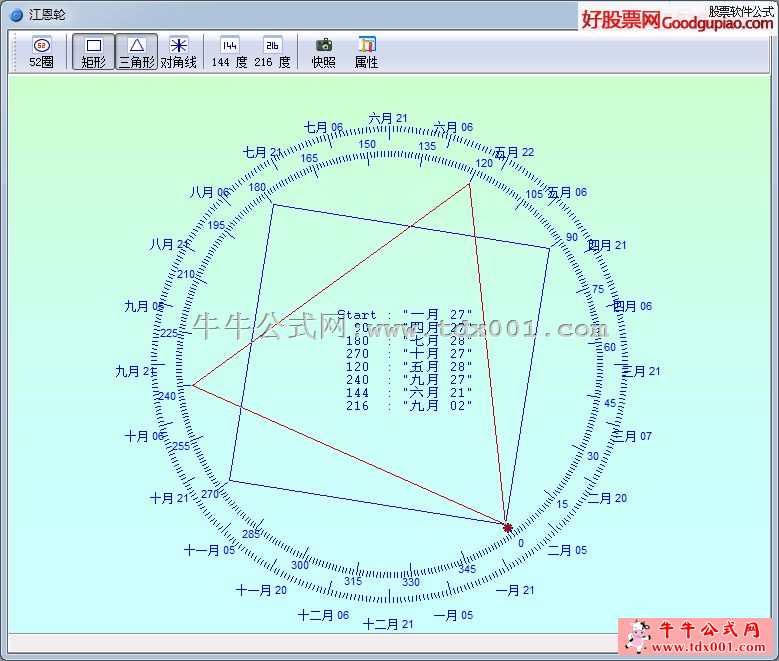
Task: Click the 144 六月 21 info line
Action: coord(409,393)
